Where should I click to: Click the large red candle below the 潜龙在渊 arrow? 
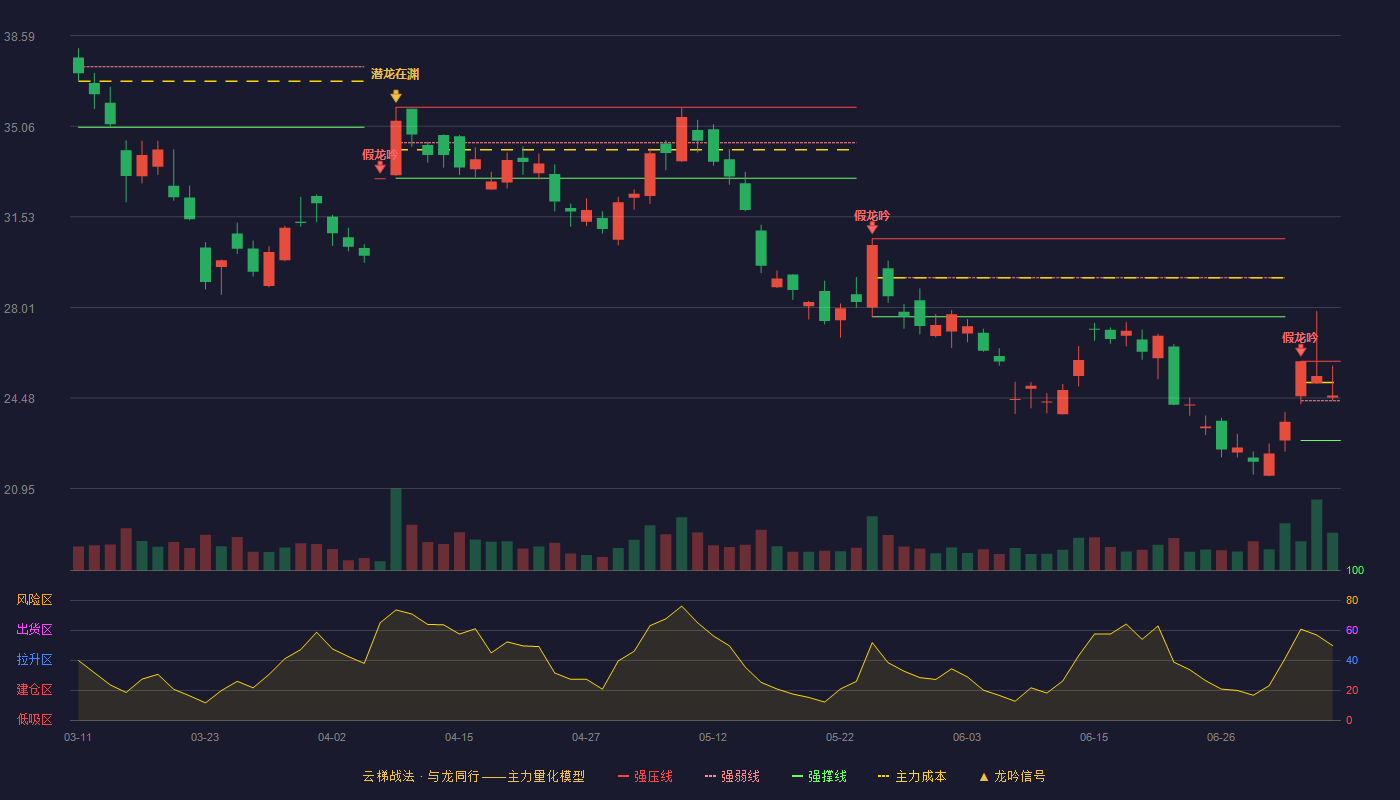pyautogui.click(x=396, y=148)
